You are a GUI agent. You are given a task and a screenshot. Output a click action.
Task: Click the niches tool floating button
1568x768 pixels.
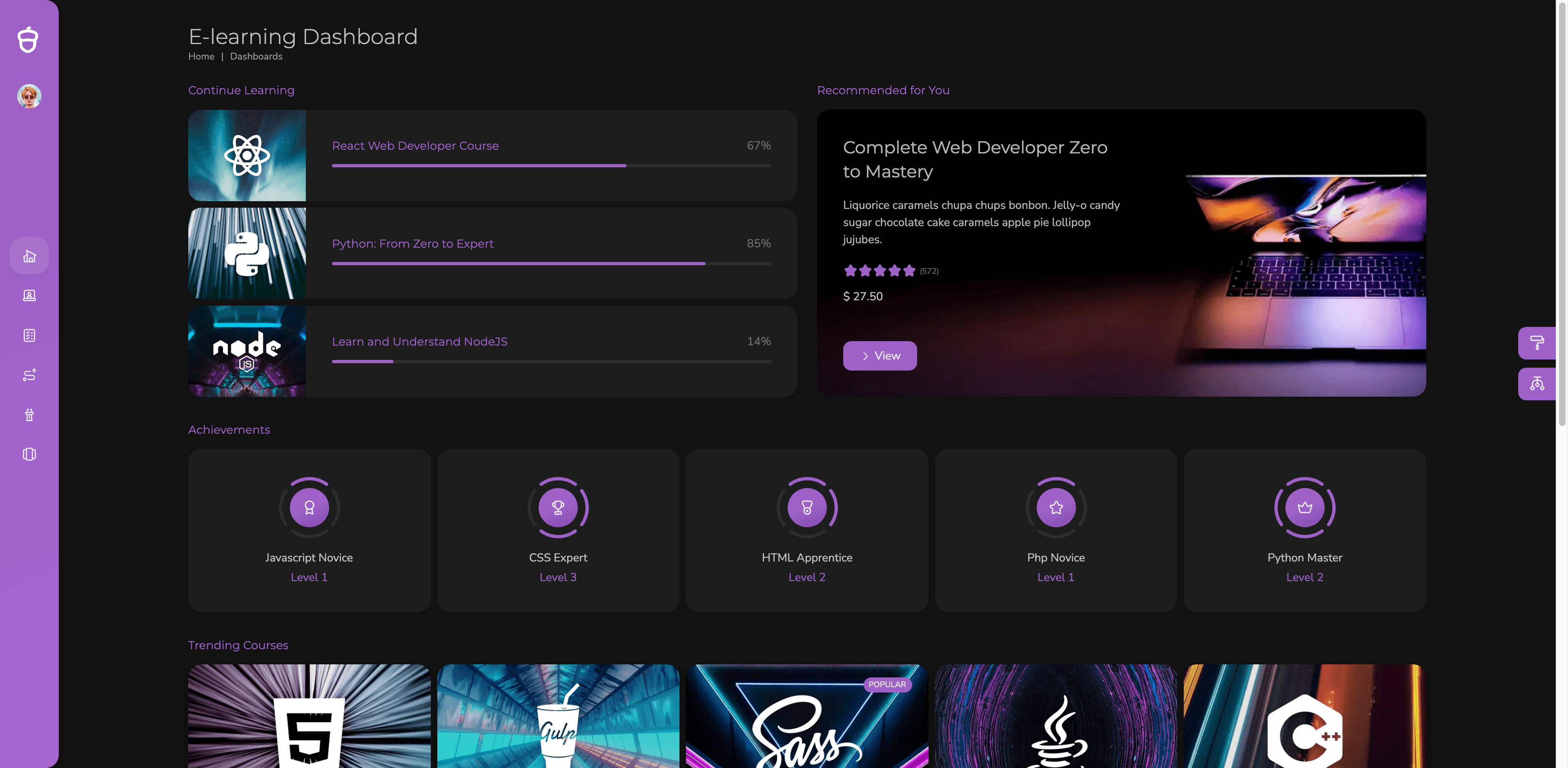pos(1536,384)
